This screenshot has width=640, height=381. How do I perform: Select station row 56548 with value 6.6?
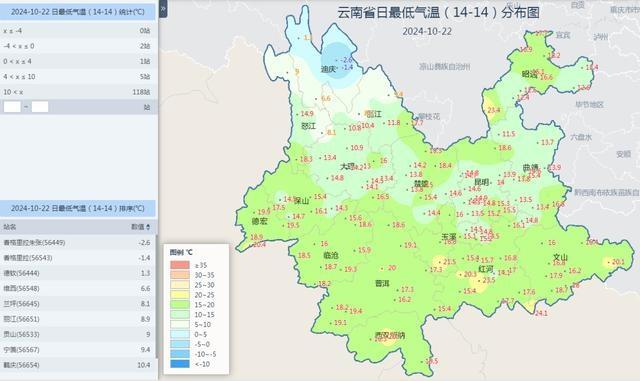(78, 288)
